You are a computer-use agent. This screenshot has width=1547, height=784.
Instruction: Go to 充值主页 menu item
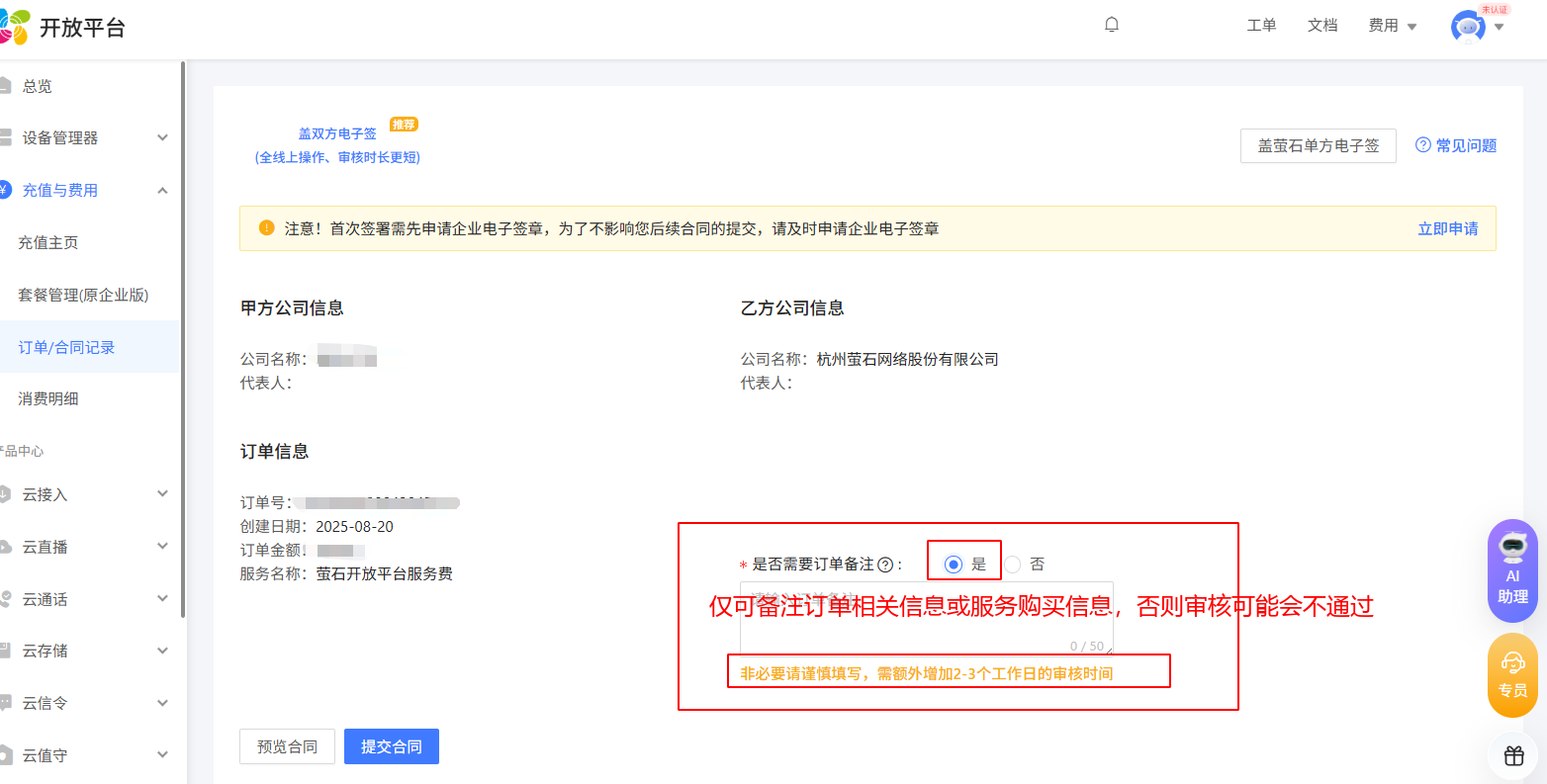point(48,242)
